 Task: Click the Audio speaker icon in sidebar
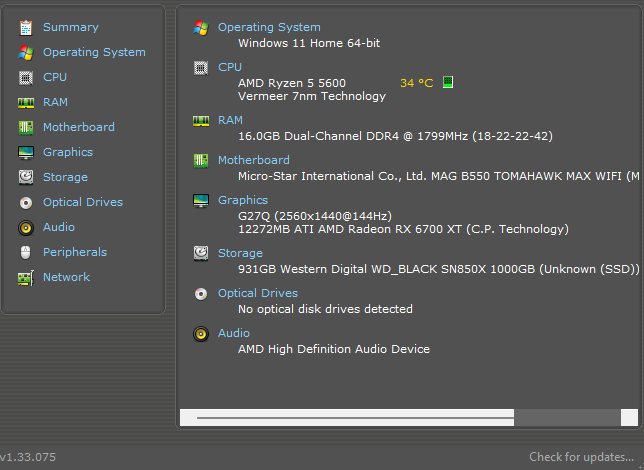tap(25, 227)
